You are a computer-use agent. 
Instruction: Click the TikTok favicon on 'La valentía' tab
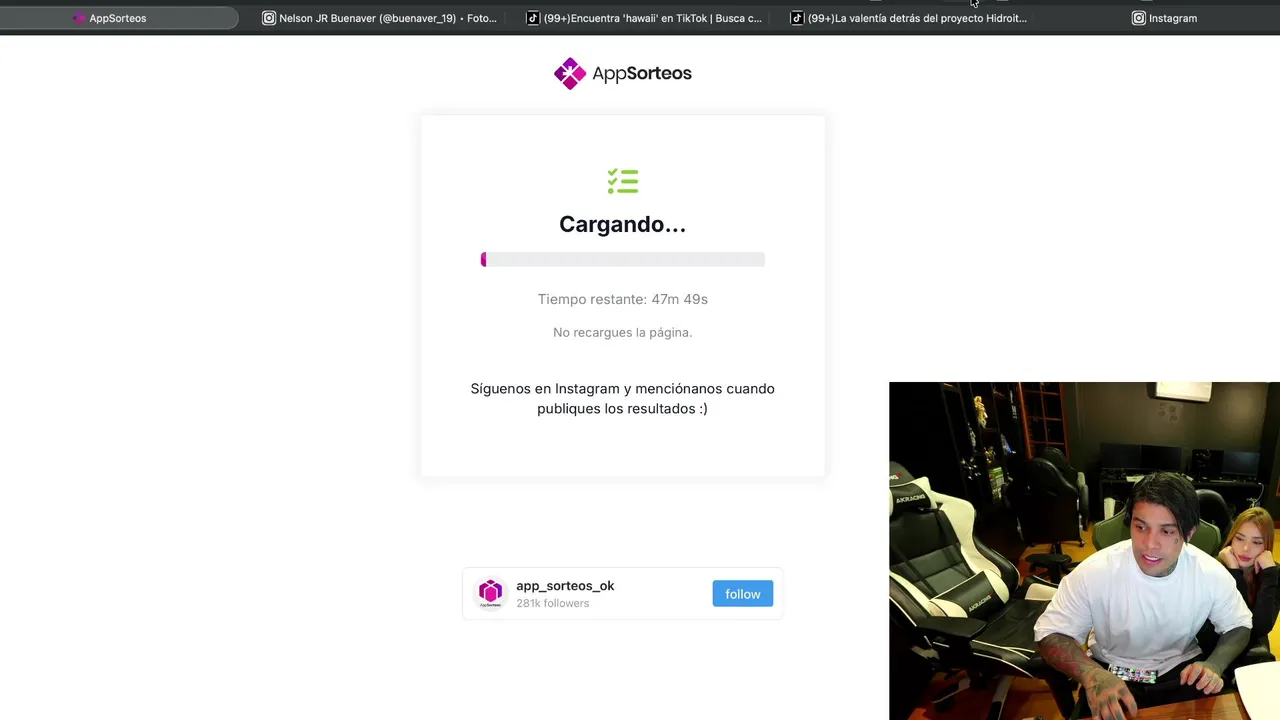tap(797, 18)
